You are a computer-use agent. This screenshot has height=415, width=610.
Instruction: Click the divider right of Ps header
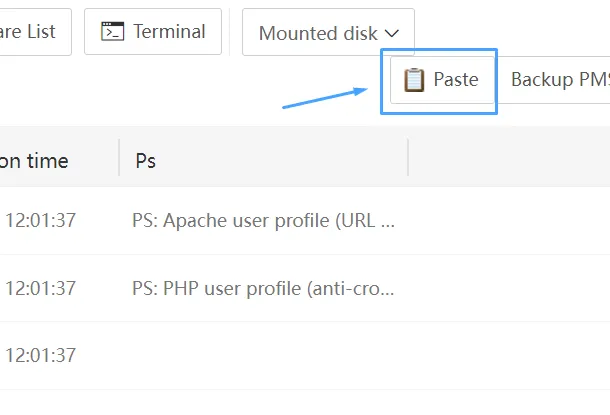[x=408, y=158]
